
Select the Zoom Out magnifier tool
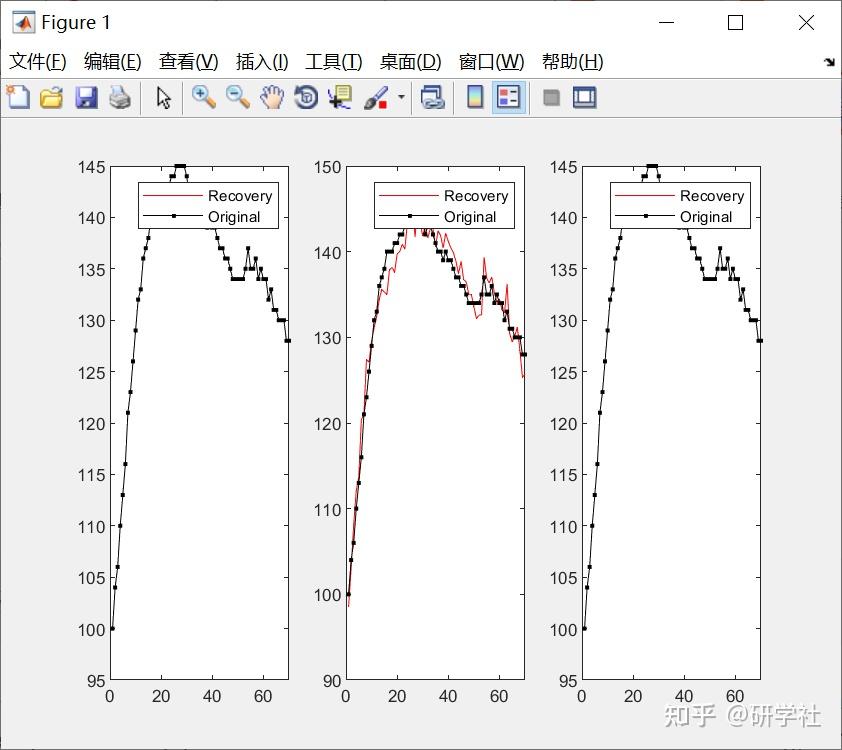pyautogui.click(x=237, y=98)
